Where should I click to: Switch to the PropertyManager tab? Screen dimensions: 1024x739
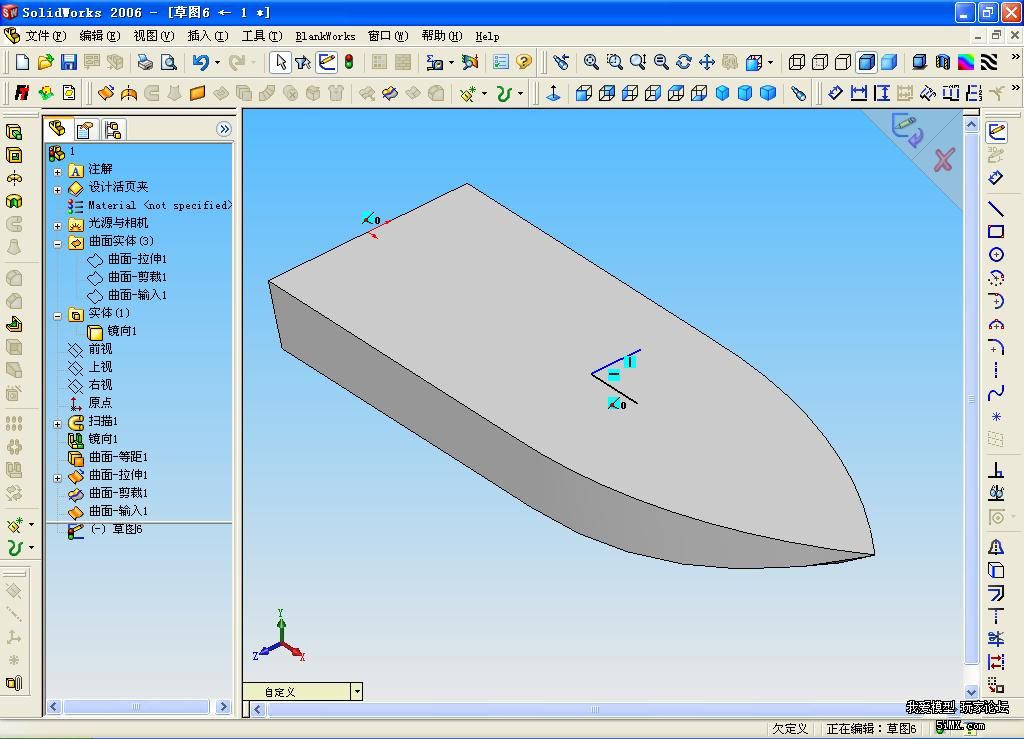(x=85, y=130)
